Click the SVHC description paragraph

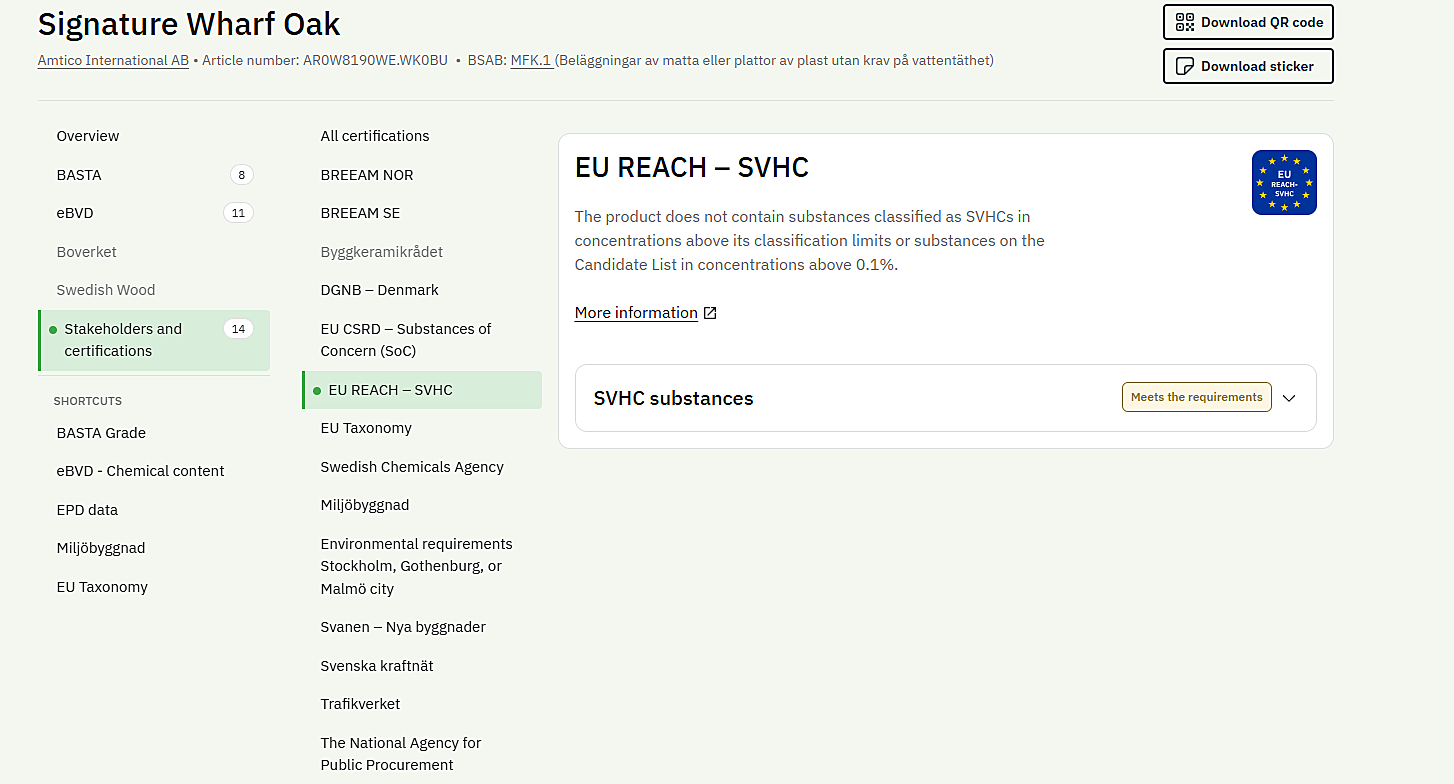coord(810,241)
